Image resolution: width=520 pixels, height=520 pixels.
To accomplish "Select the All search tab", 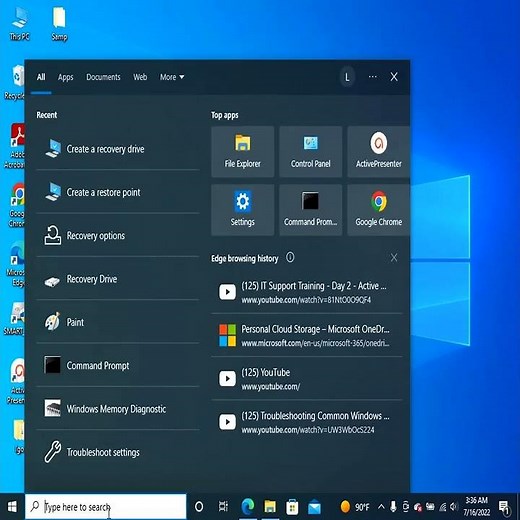I will 41,77.
